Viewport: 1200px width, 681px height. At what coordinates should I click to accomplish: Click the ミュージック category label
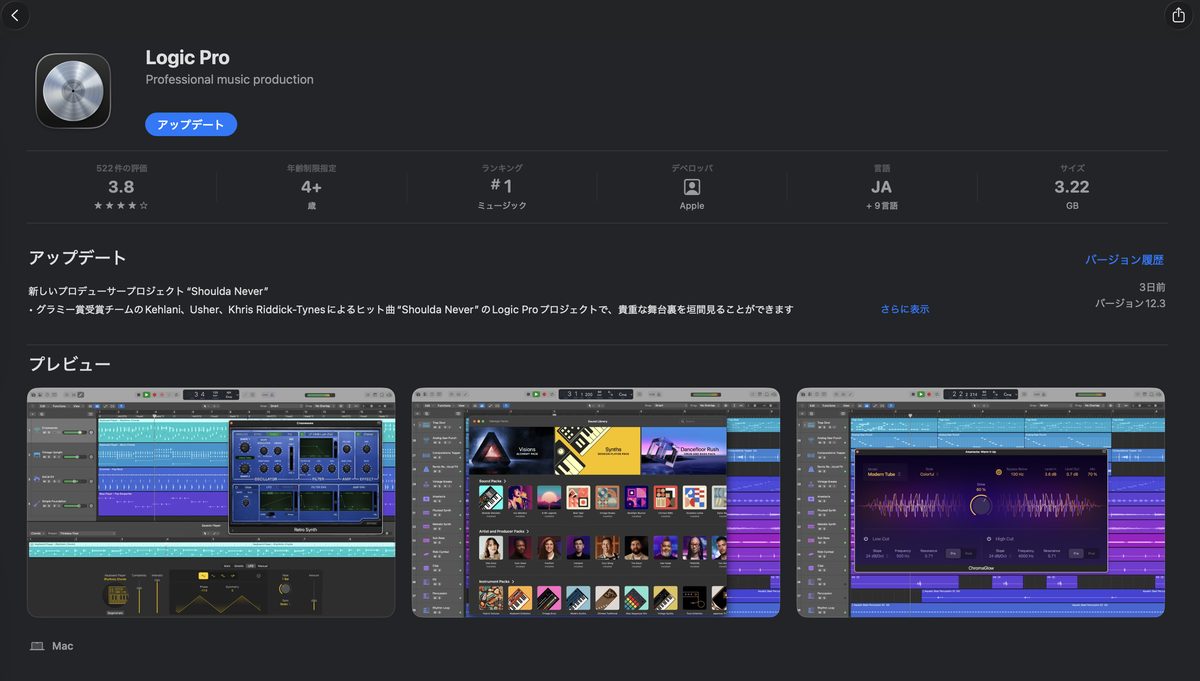coord(502,206)
